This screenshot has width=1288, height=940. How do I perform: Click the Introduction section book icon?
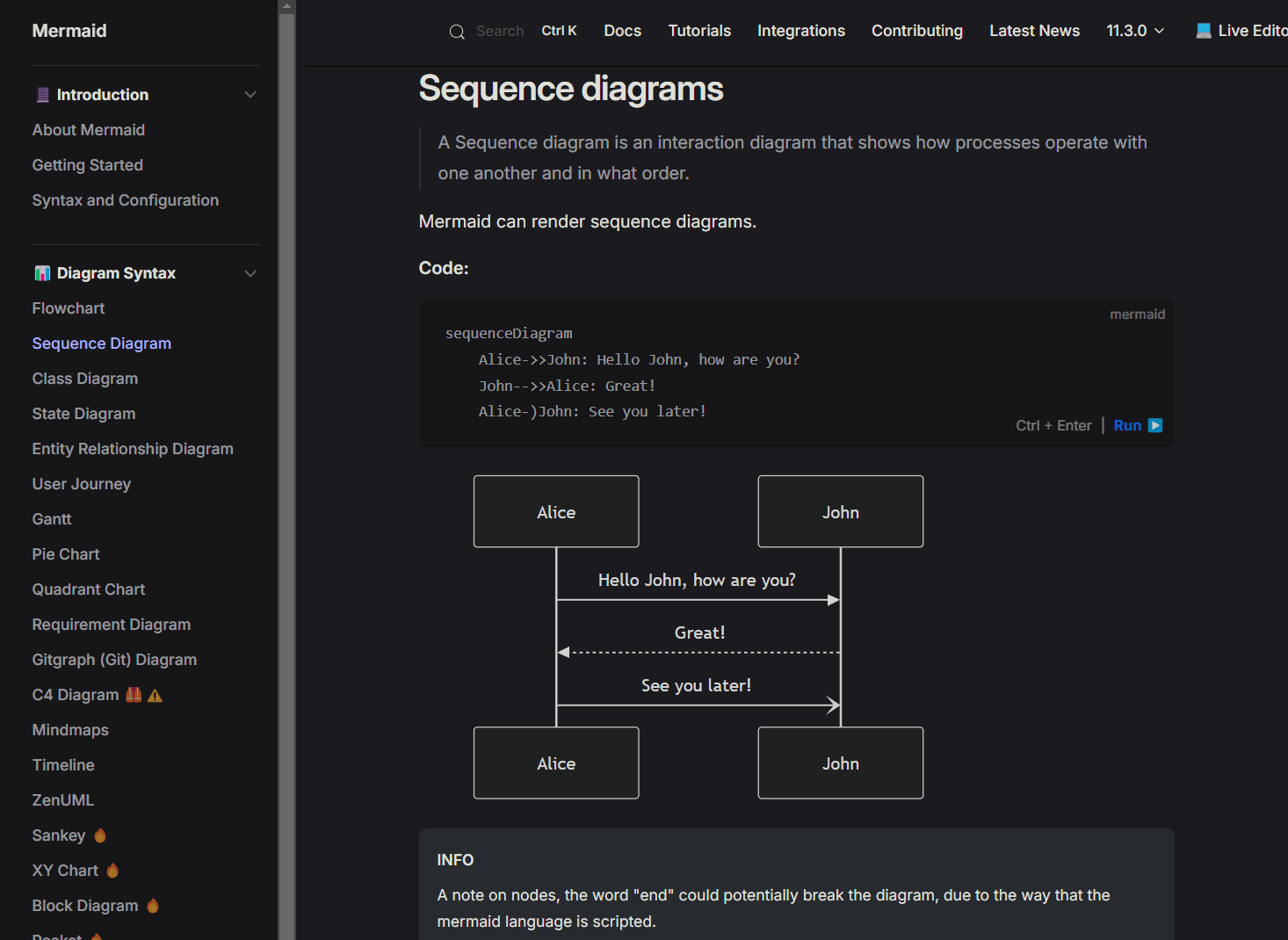click(42, 95)
